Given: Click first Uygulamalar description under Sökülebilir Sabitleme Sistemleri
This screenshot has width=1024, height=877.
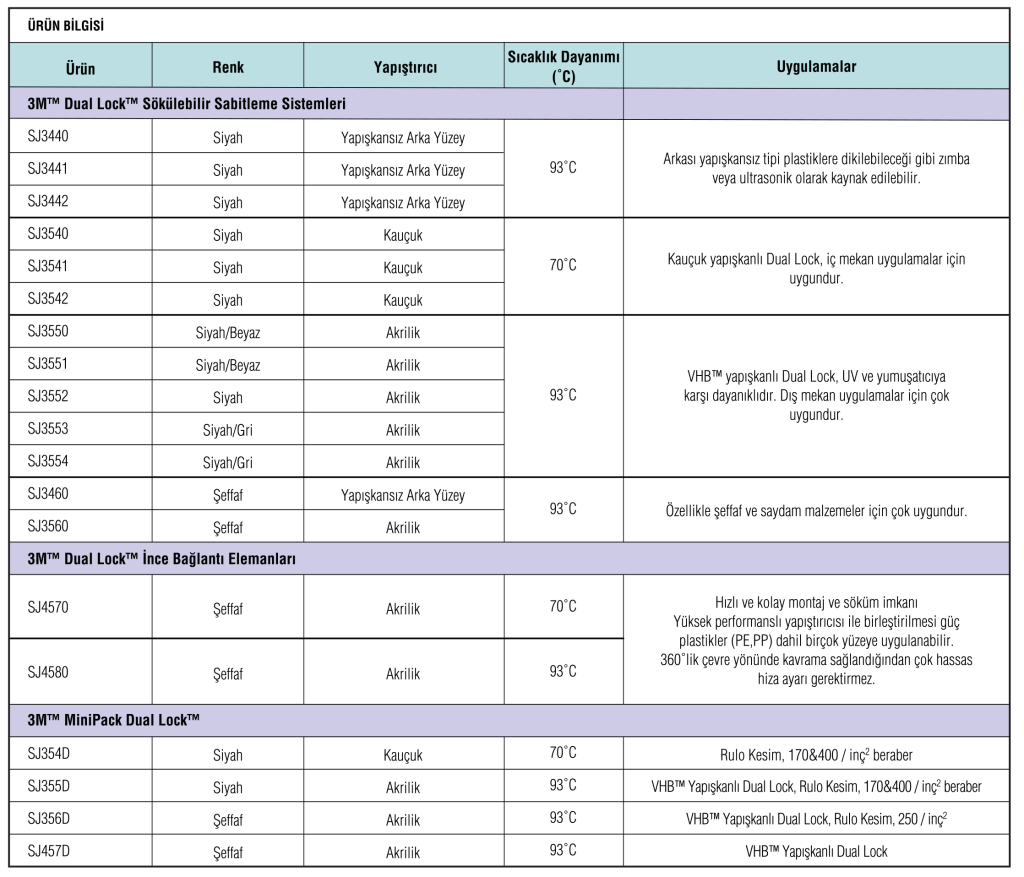Looking at the screenshot, I should click(816, 168).
